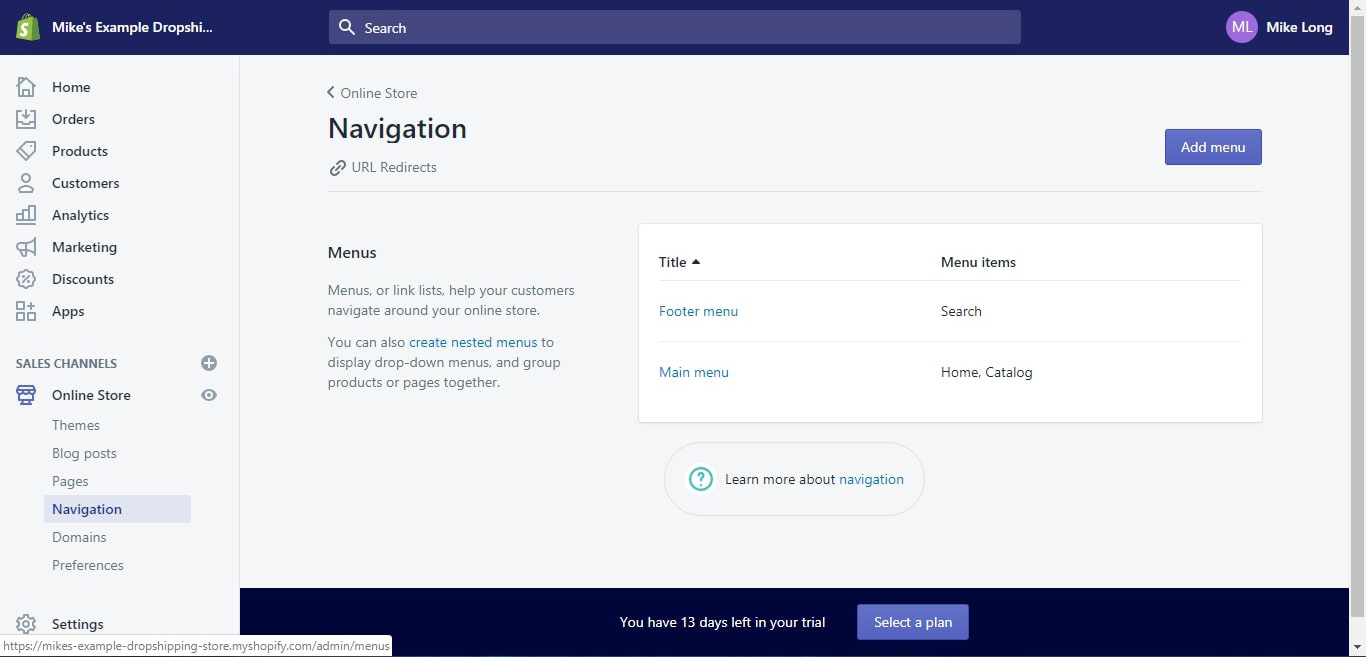1366x657 pixels.
Task: View online store with eye icon
Action: click(209, 395)
